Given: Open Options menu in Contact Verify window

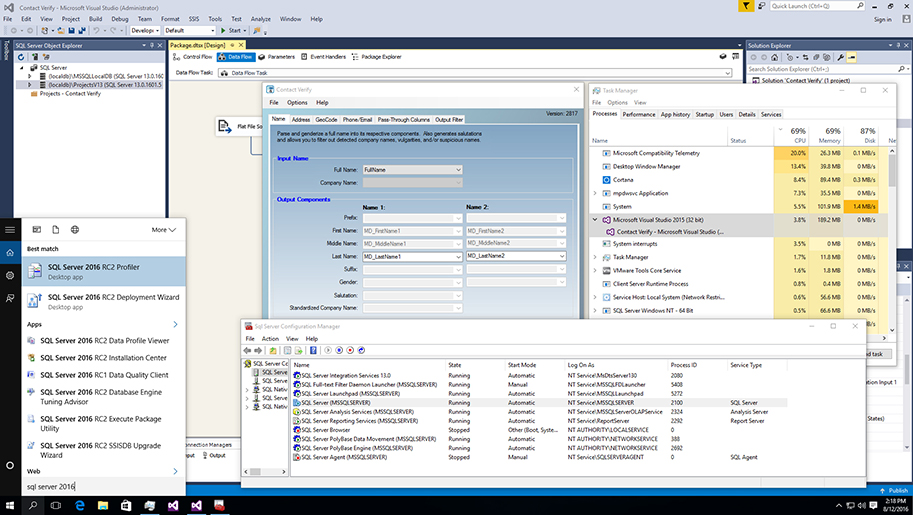Looking at the screenshot, I should click(297, 103).
